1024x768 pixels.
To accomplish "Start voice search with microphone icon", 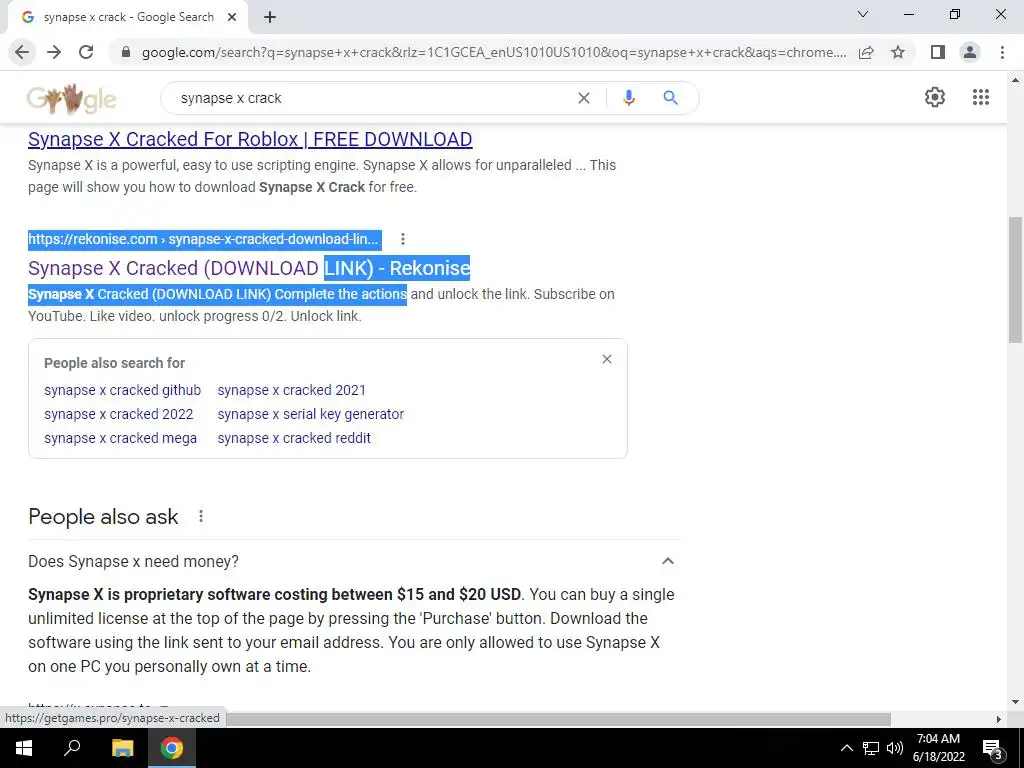I will [x=628, y=98].
